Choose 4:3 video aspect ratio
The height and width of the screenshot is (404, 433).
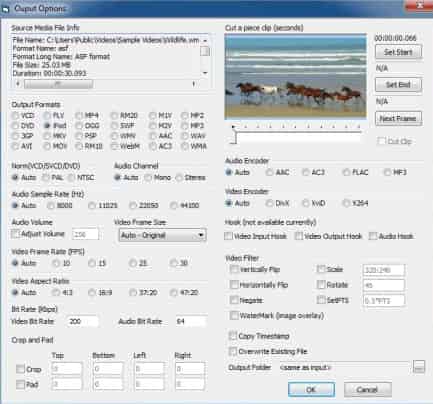[x=56, y=293]
